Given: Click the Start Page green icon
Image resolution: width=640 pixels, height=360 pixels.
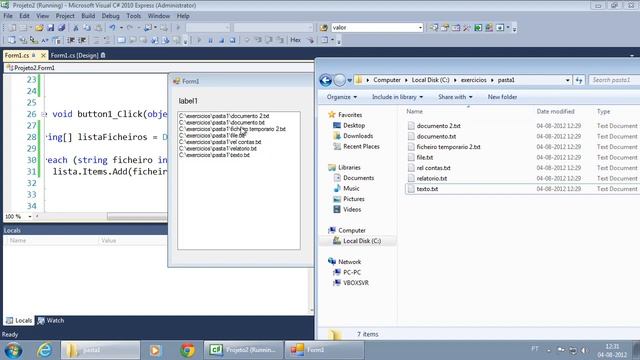Looking at the screenshot, I should tap(478, 28).
